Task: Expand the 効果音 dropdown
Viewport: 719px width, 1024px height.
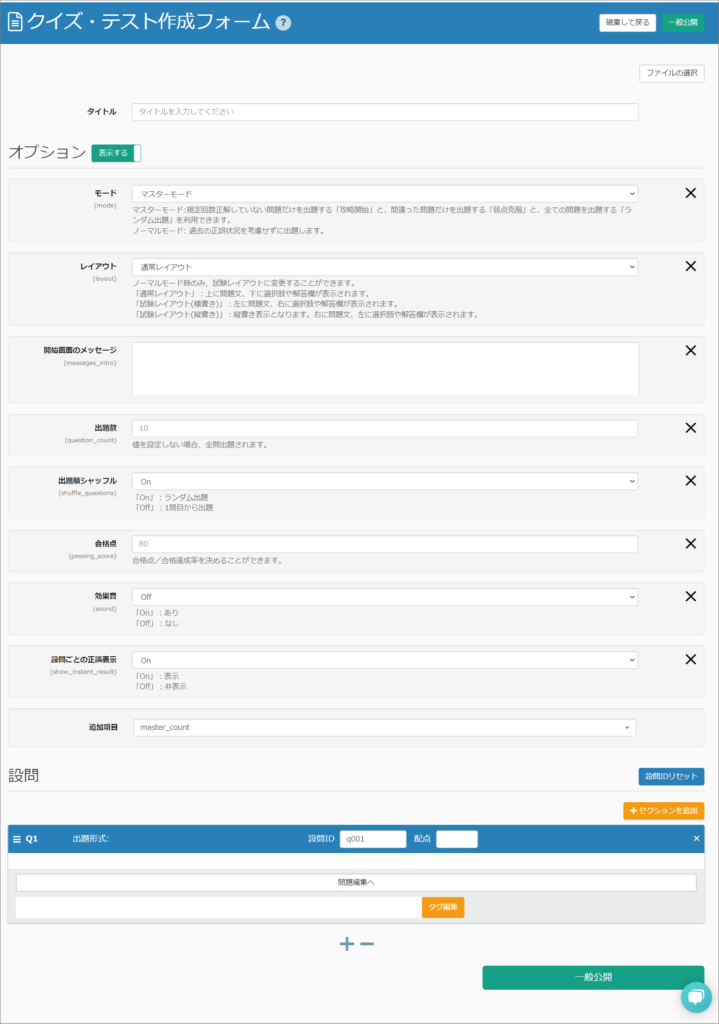Action: coord(384,597)
